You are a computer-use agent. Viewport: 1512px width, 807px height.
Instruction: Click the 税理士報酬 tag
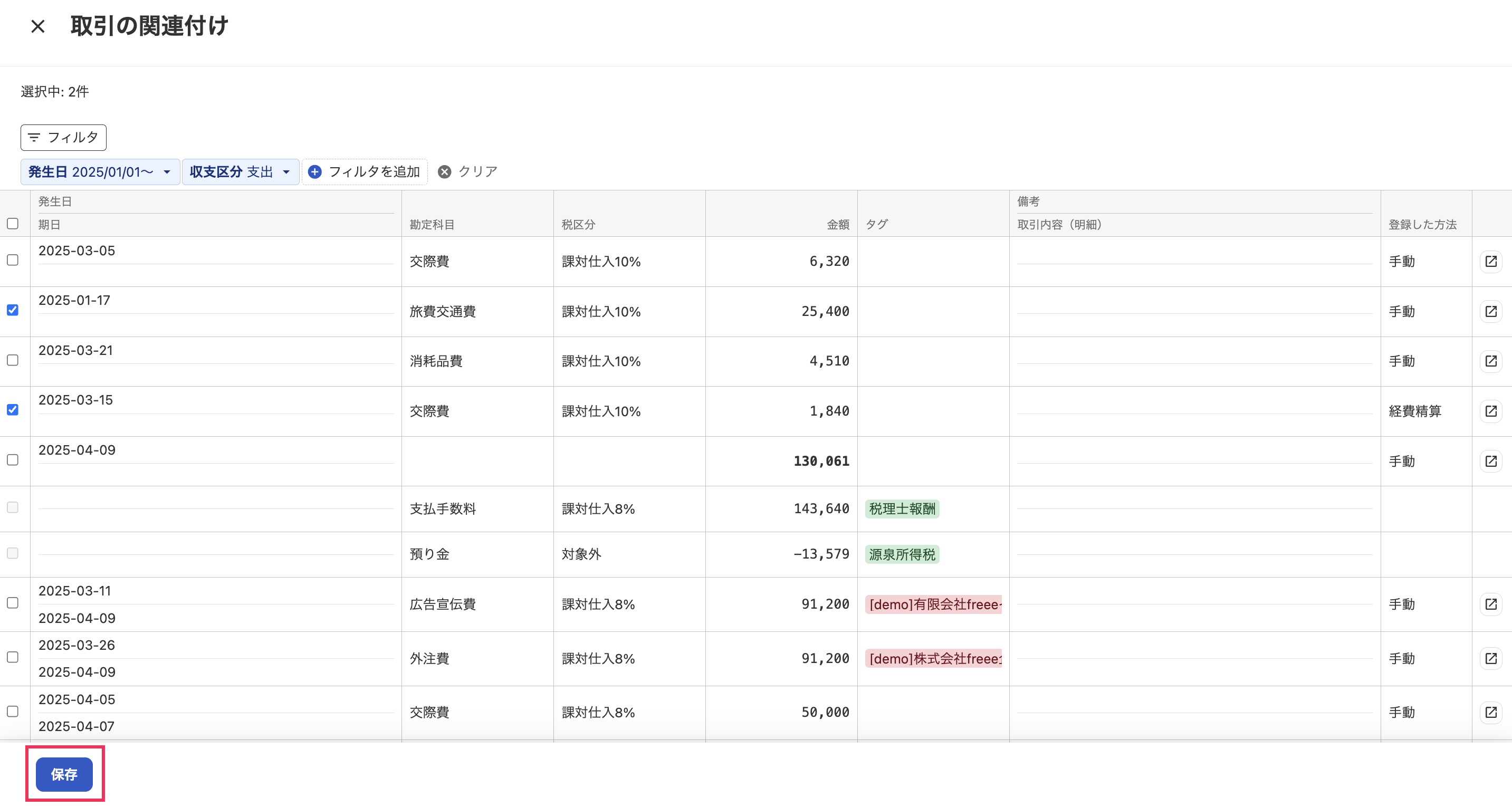click(x=902, y=510)
